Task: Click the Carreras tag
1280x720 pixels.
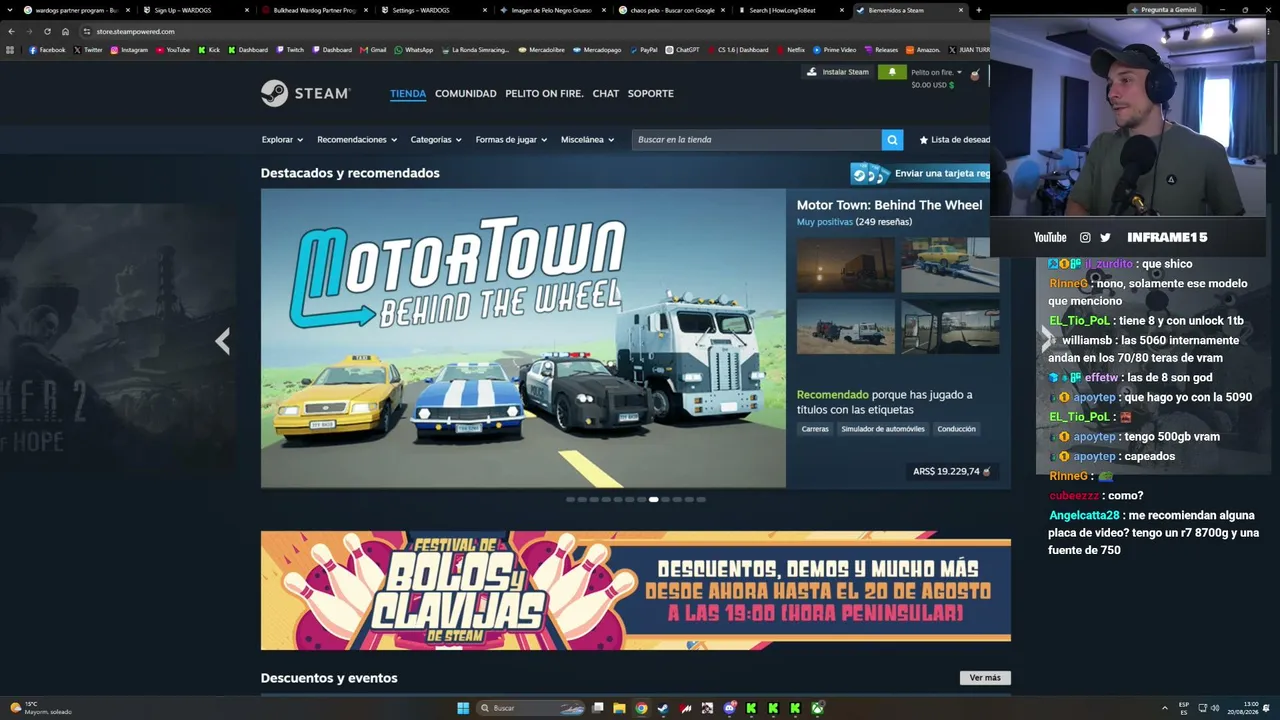Action: point(815,429)
